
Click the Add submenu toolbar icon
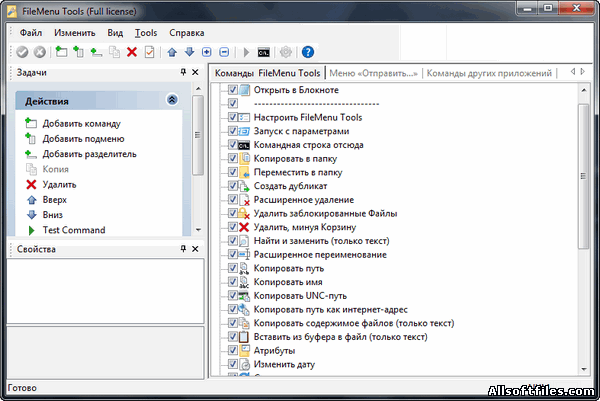point(78,52)
